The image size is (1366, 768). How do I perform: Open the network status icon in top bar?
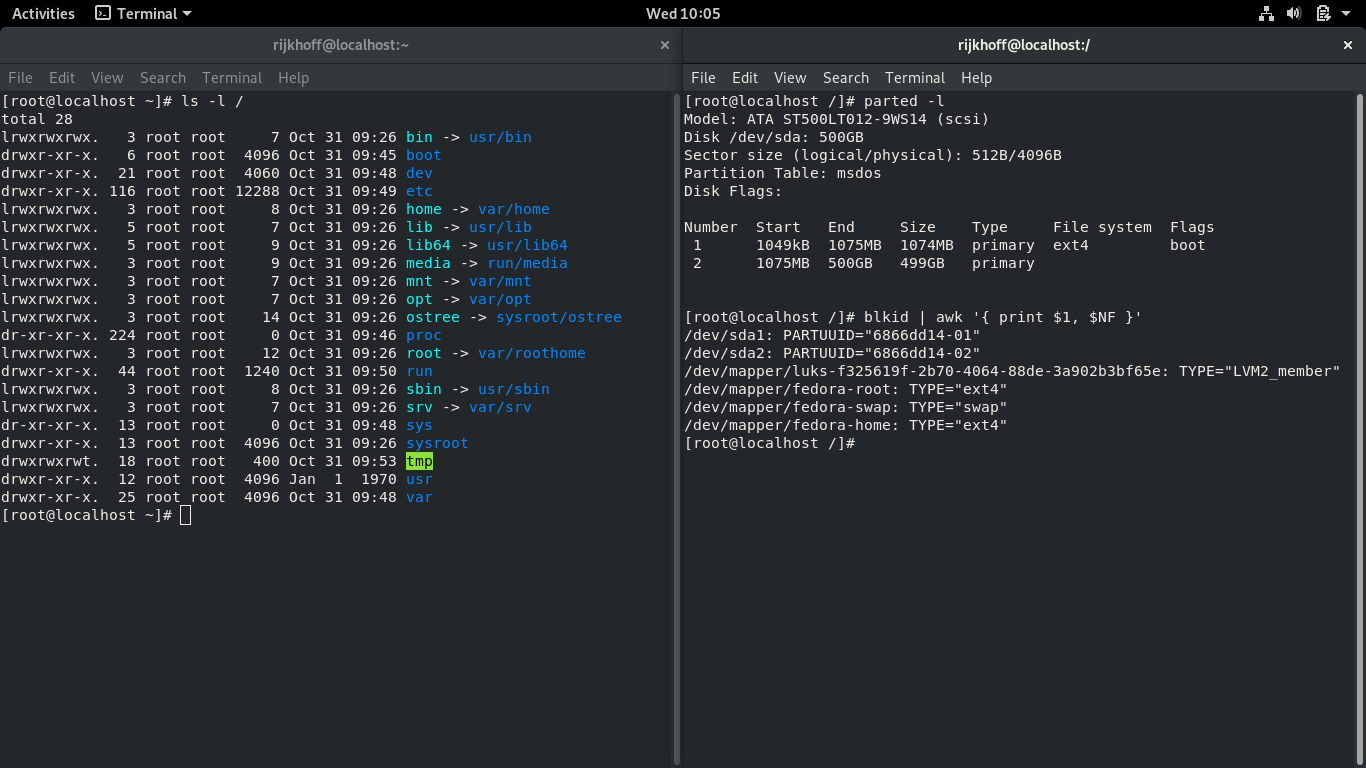(x=1266, y=13)
